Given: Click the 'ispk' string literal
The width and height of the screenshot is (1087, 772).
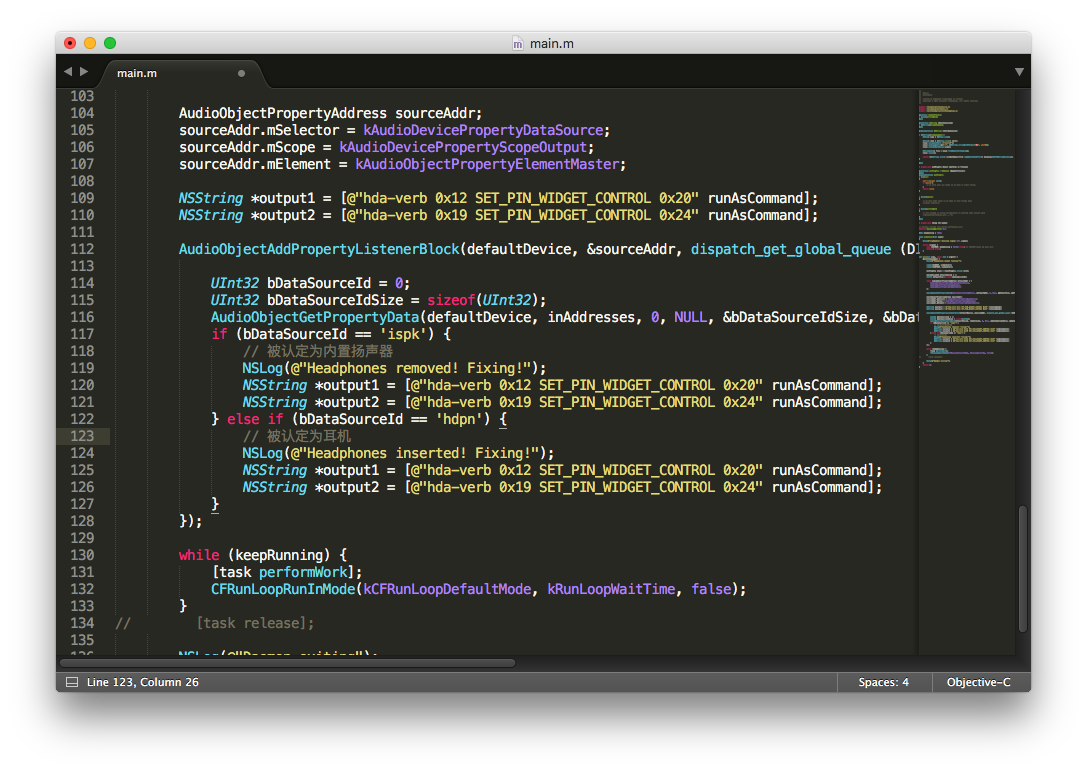Looking at the screenshot, I should click(x=403, y=334).
